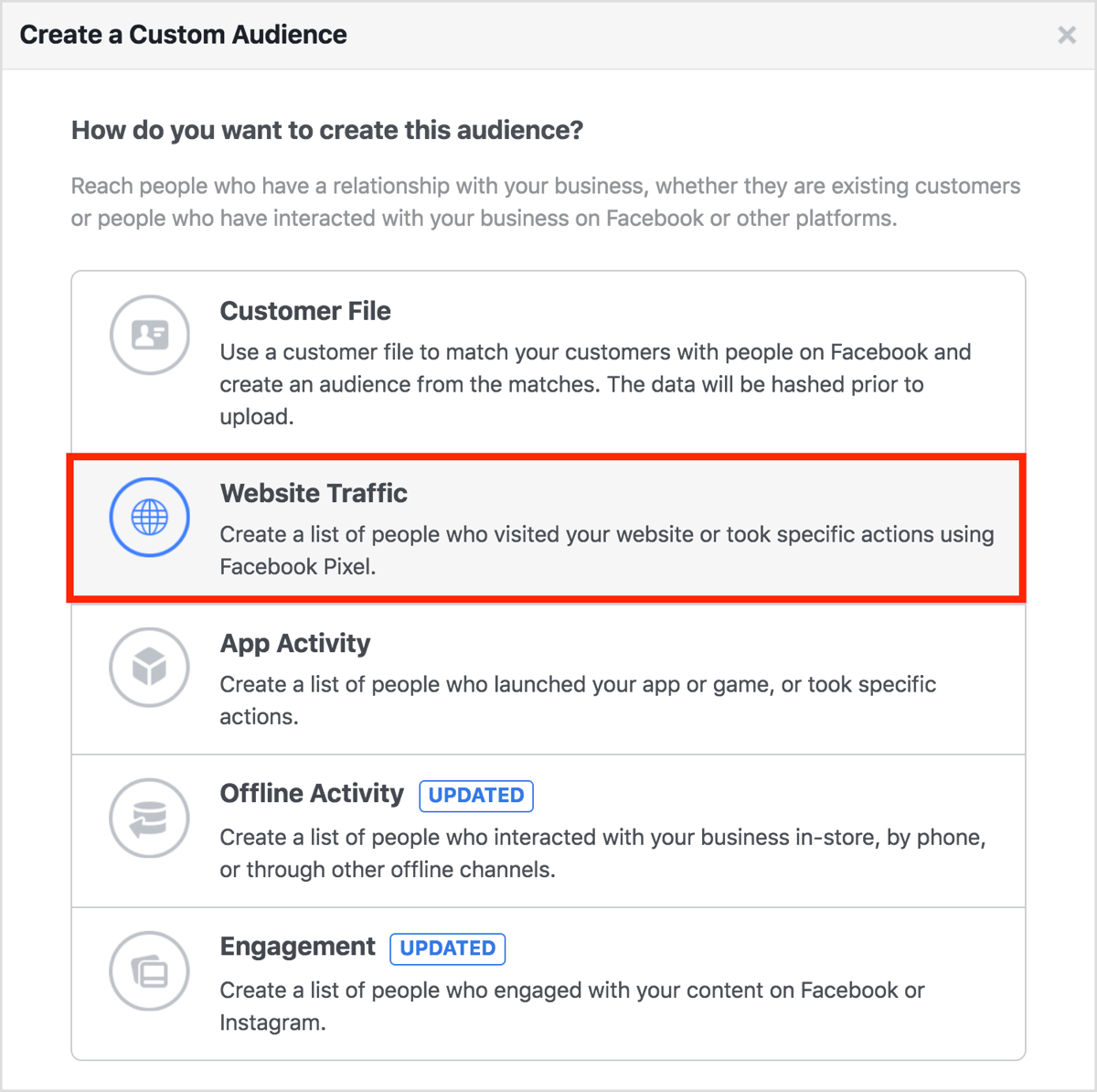Image resolution: width=1097 pixels, height=1092 pixels.
Task: Open the Engagement audience option
Action: (548, 983)
